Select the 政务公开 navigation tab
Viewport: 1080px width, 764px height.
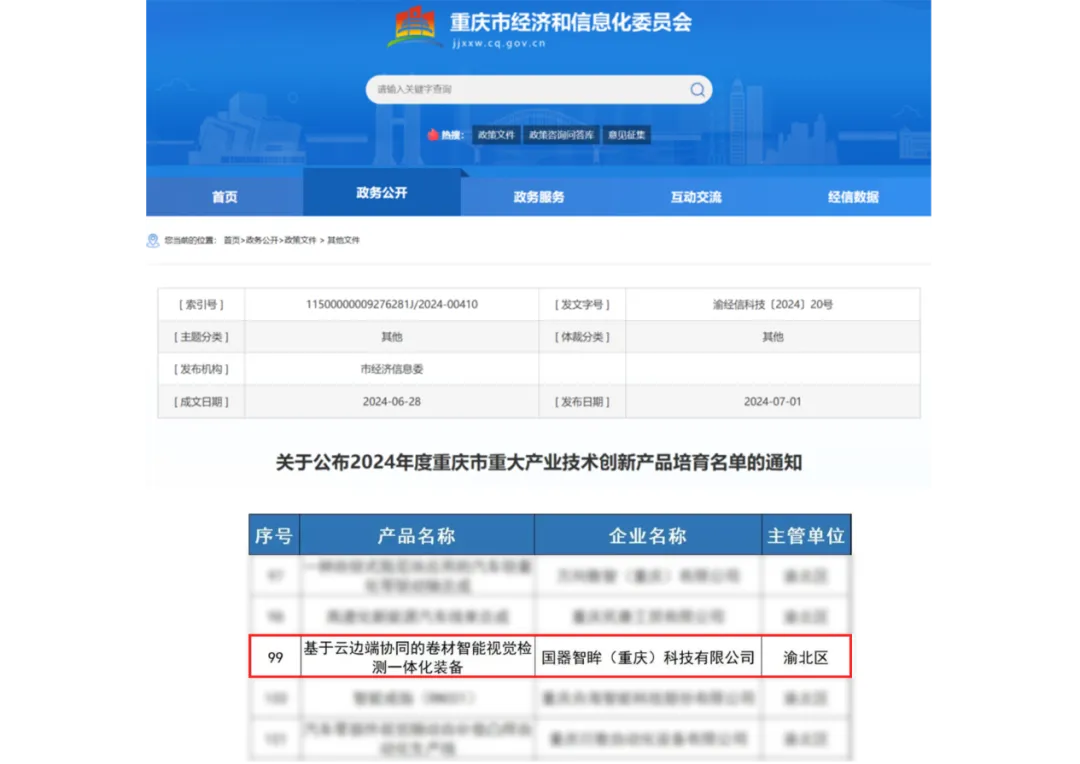(x=382, y=193)
